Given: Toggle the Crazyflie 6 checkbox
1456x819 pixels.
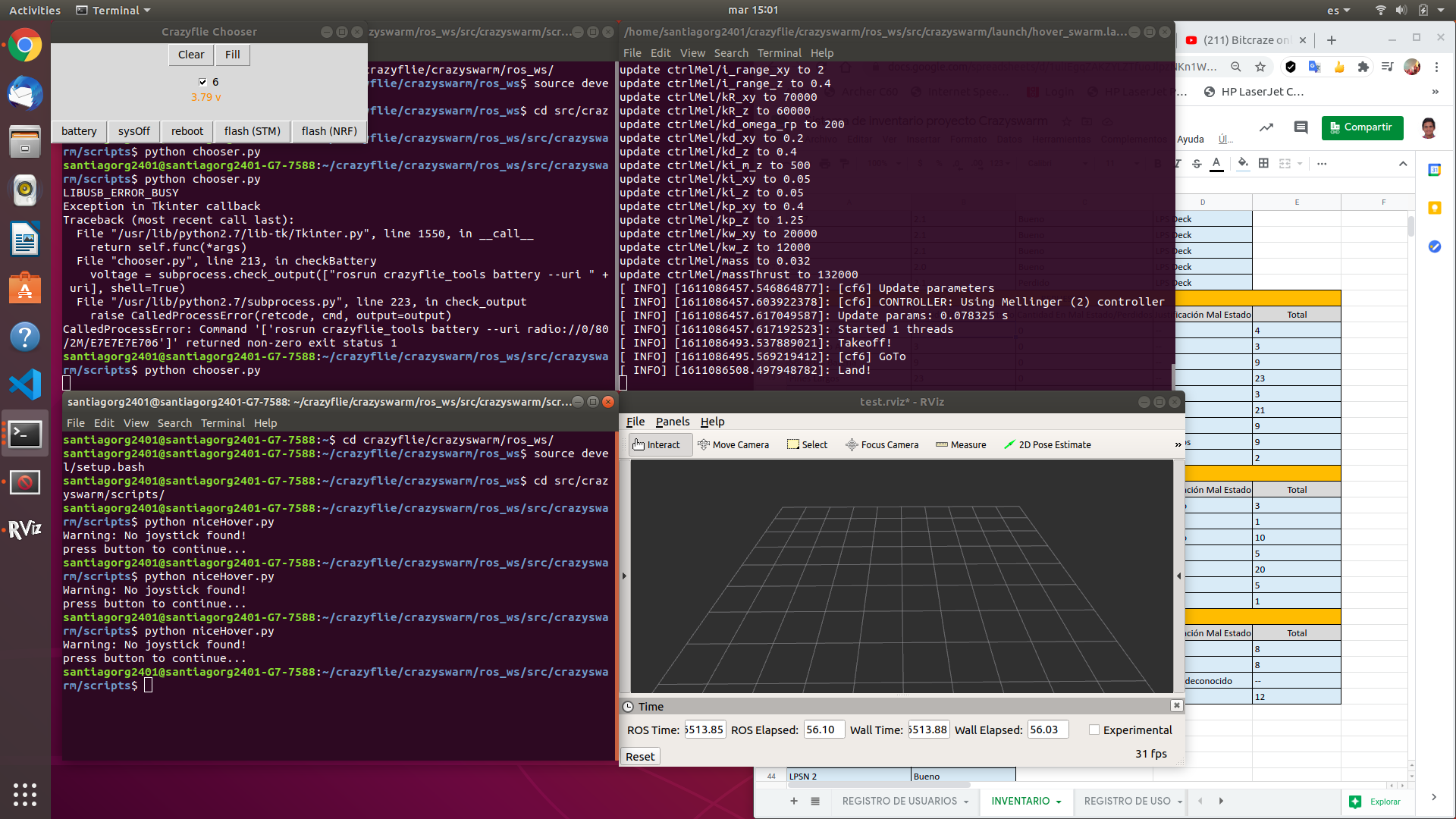Looking at the screenshot, I should (202, 82).
